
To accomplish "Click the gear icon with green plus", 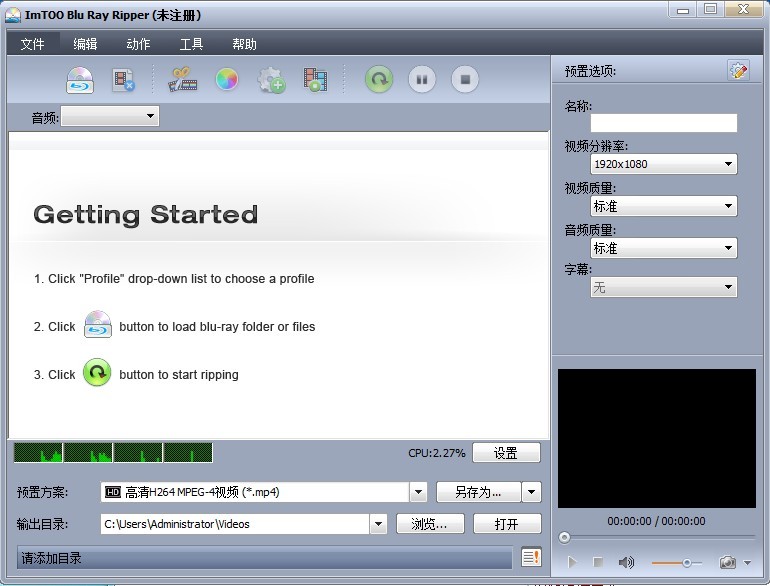I will click(271, 79).
